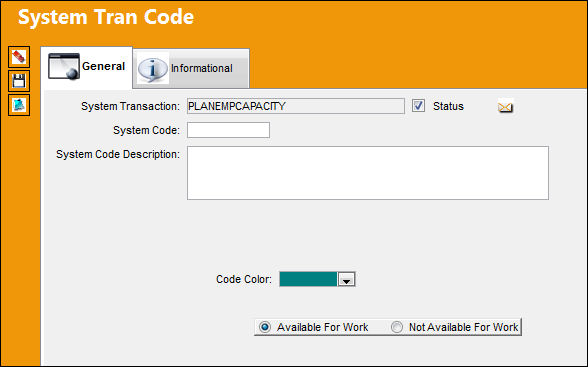Click the floppy disk save icon

(19, 81)
